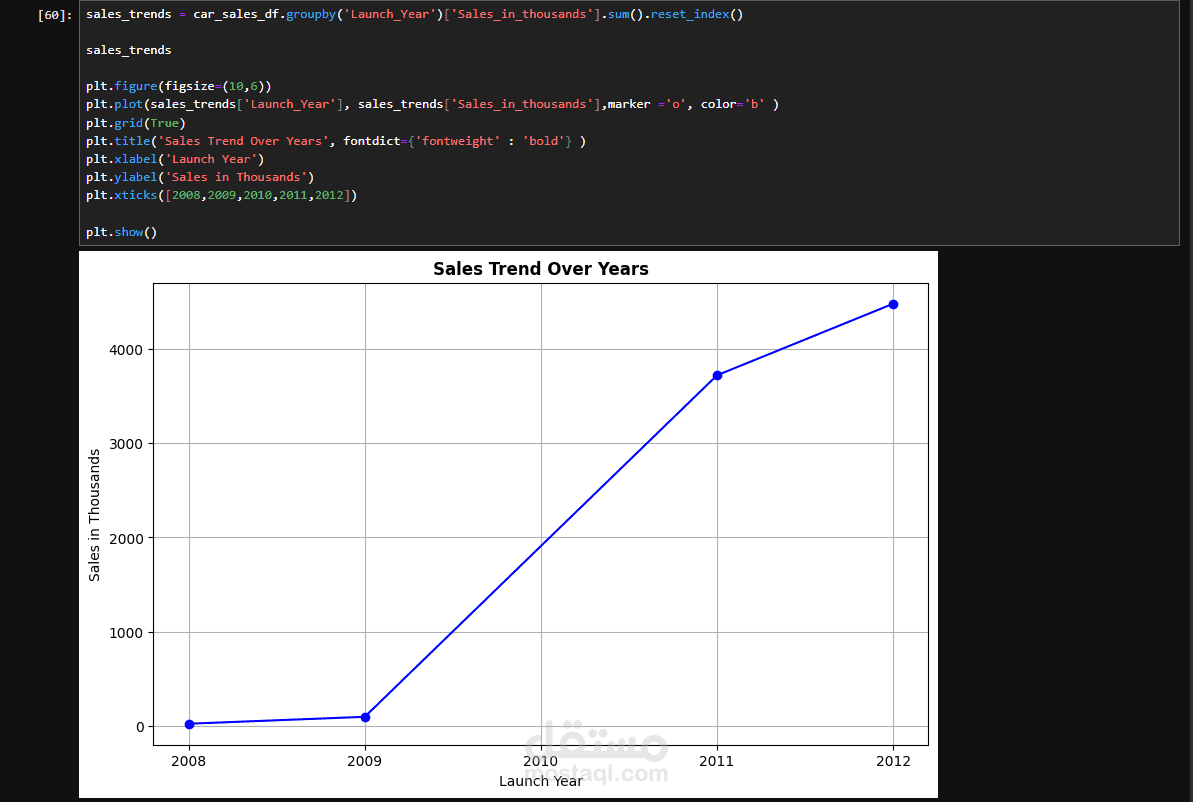
Task: Click the plt.figure(figsize) code line
Action: pos(179,86)
